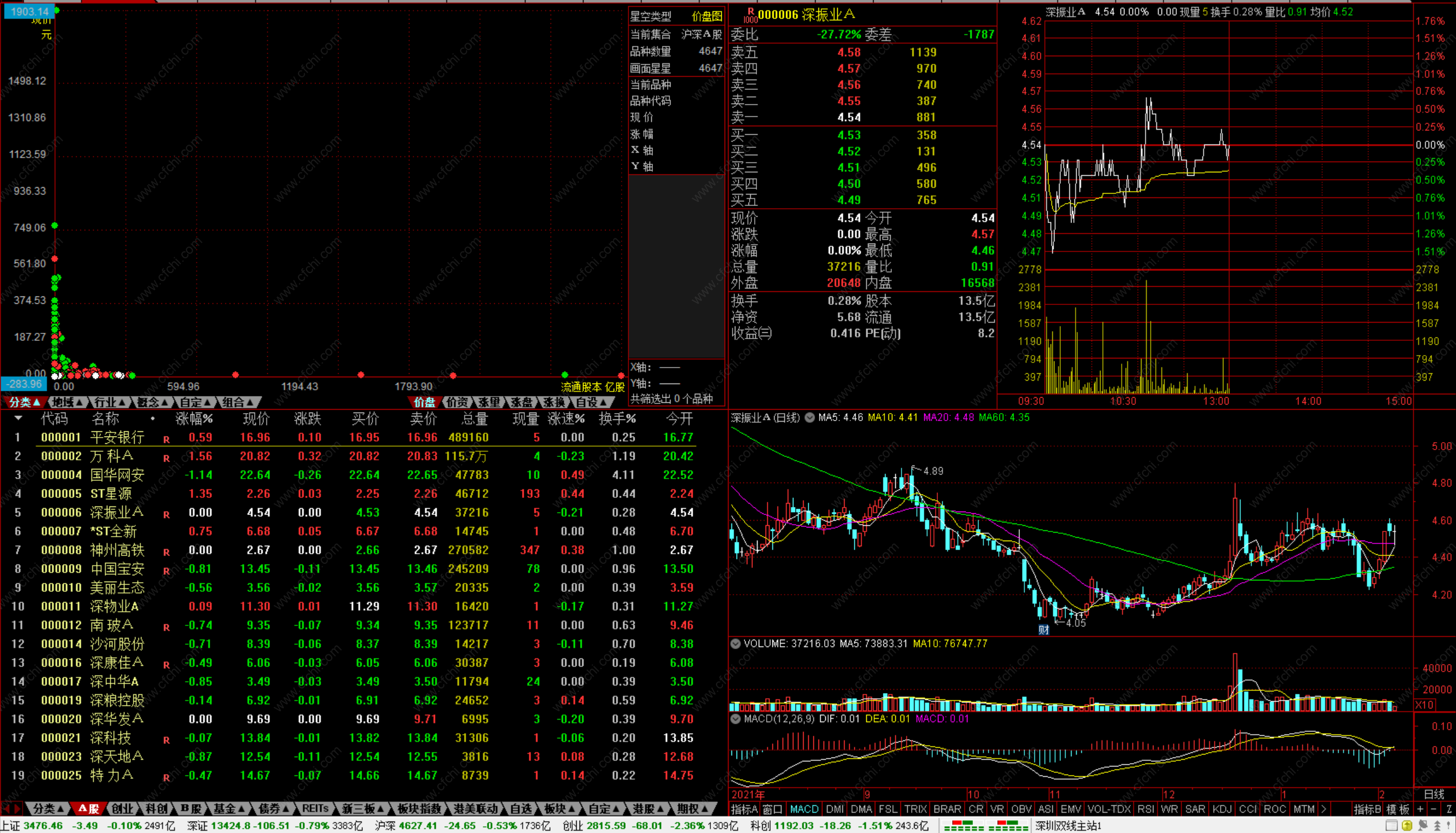1456x833 pixels.
Task: Toggle the MACD panel circle button
Action: pyautogui.click(x=736, y=719)
